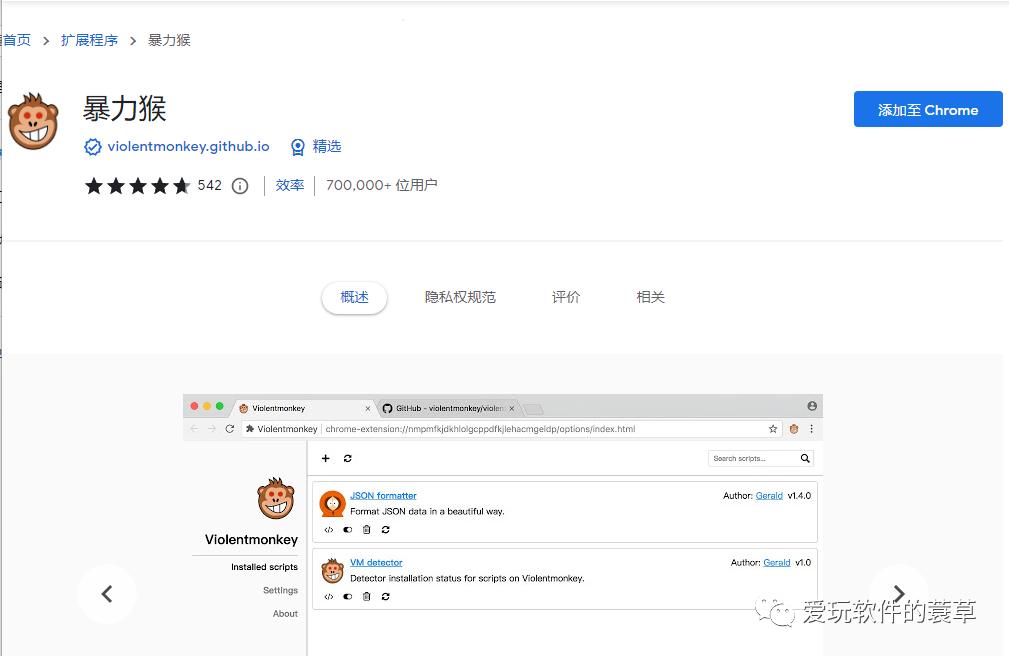1009x656 pixels.
Task: Click the trash icon to delete JSON formatter
Action: pos(366,529)
